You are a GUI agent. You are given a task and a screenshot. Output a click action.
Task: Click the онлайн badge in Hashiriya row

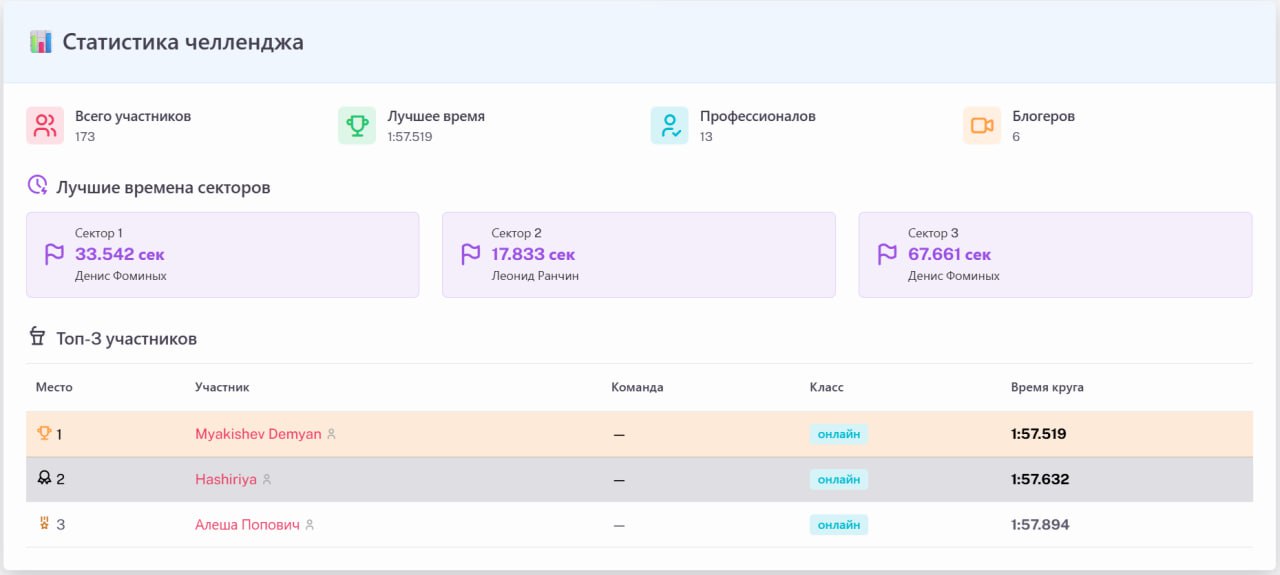(839, 479)
